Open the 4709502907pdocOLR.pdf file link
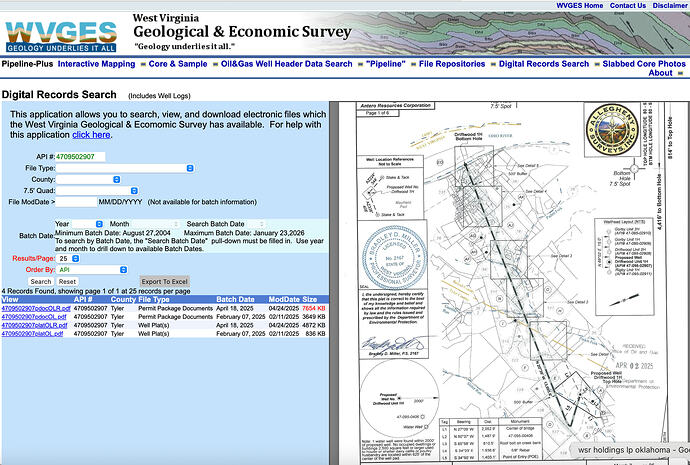 tap(36, 309)
